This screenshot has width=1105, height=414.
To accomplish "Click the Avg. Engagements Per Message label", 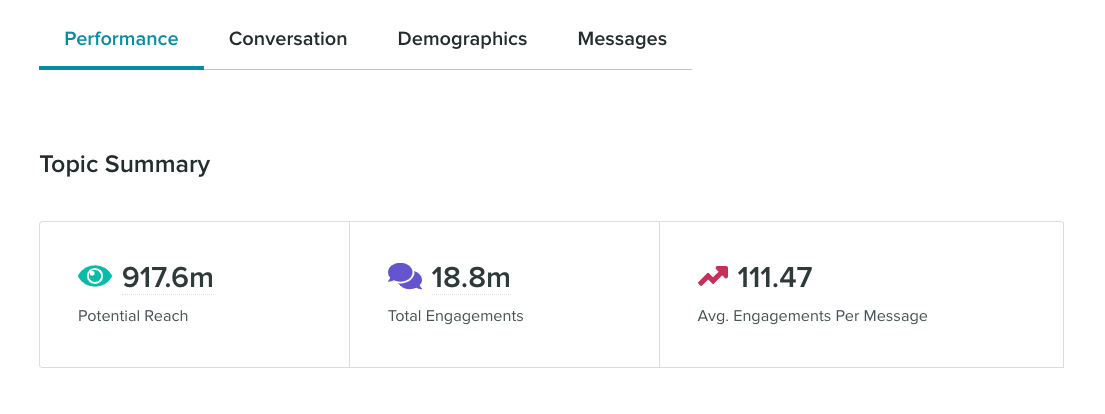I will pos(813,316).
